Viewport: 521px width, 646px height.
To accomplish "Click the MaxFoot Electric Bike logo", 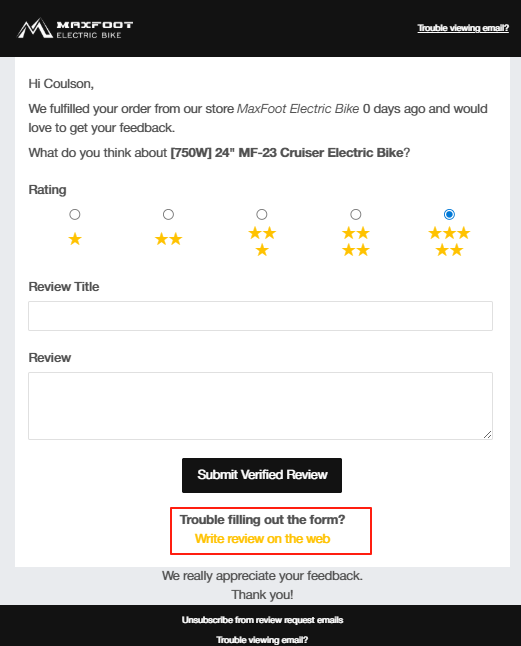I will click(75, 28).
